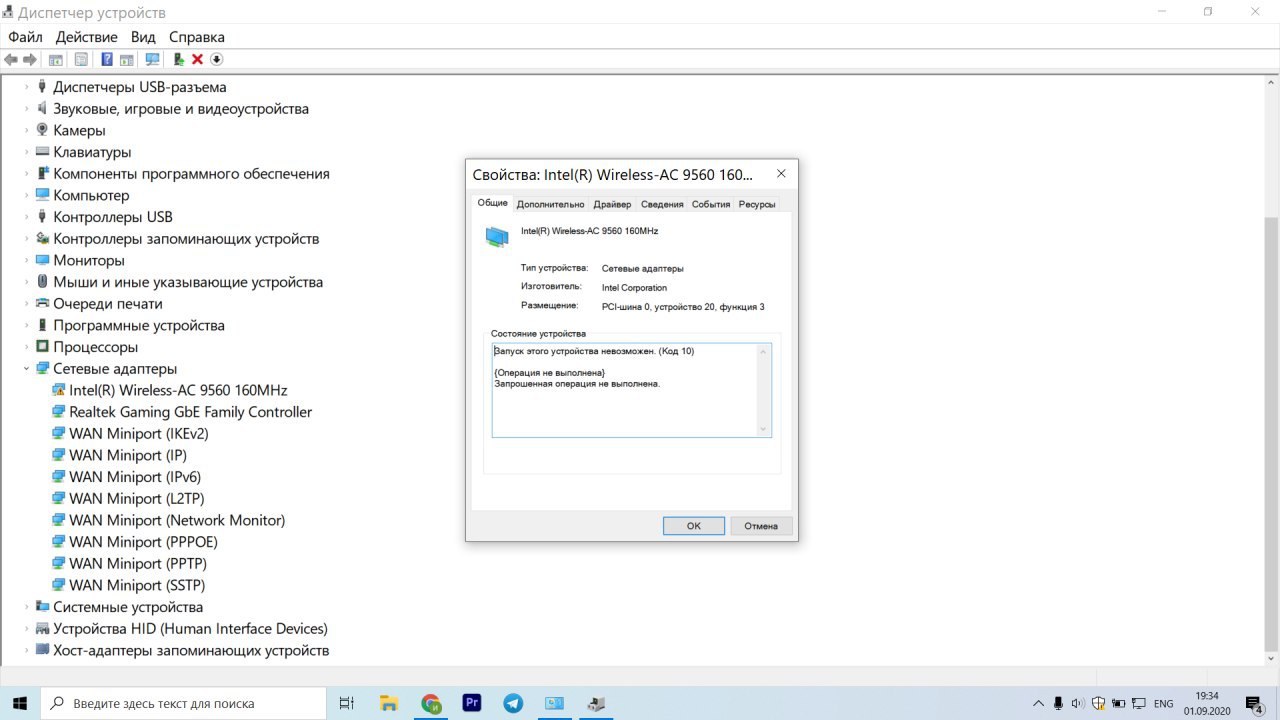Viewport: 1280px width, 720px height.
Task: Click the device status text box
Action: pyautogui.click(x=631, y=390)
